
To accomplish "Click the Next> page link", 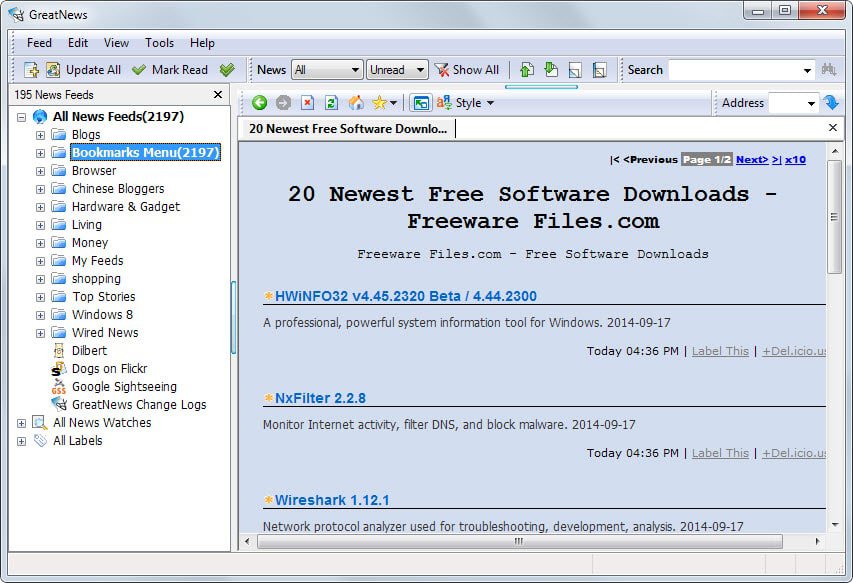I will pyautogui.click(x=752, y=159).
